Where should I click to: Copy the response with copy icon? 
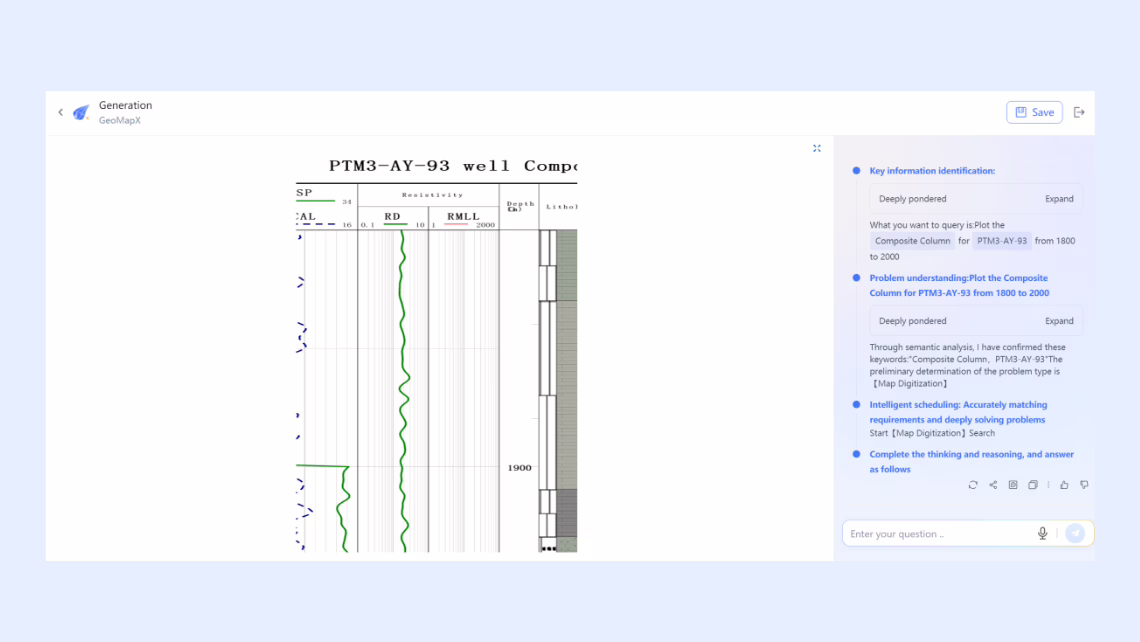[x=1033, y=485]
